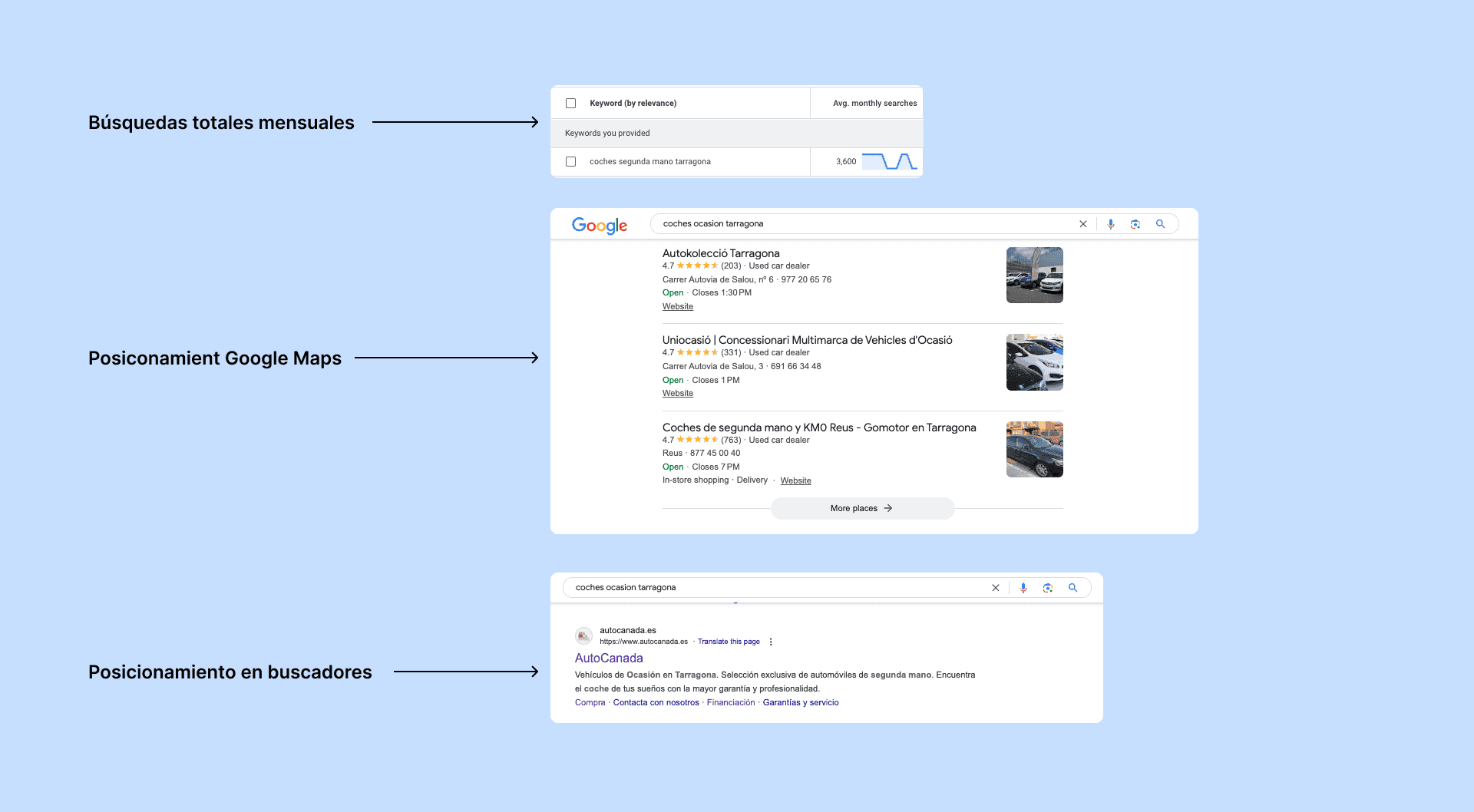Screen dimensions: 1474x812
Task: Open the Gomotor en Tarragona listing title
Action: (819, 427)
